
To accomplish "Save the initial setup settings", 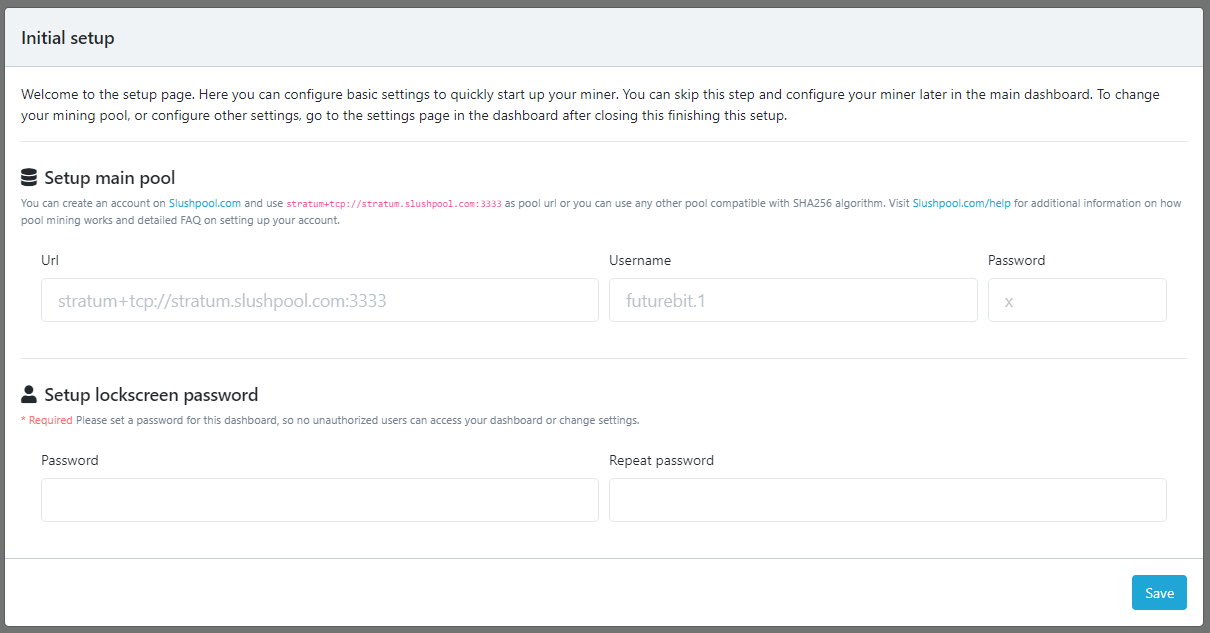I will 1159,593.
